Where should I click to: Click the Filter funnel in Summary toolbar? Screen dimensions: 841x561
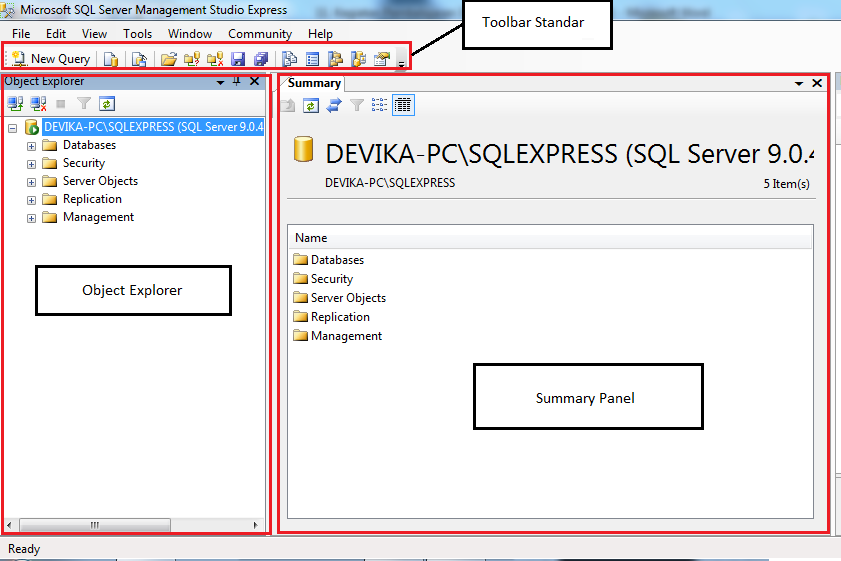click(357, 105)
